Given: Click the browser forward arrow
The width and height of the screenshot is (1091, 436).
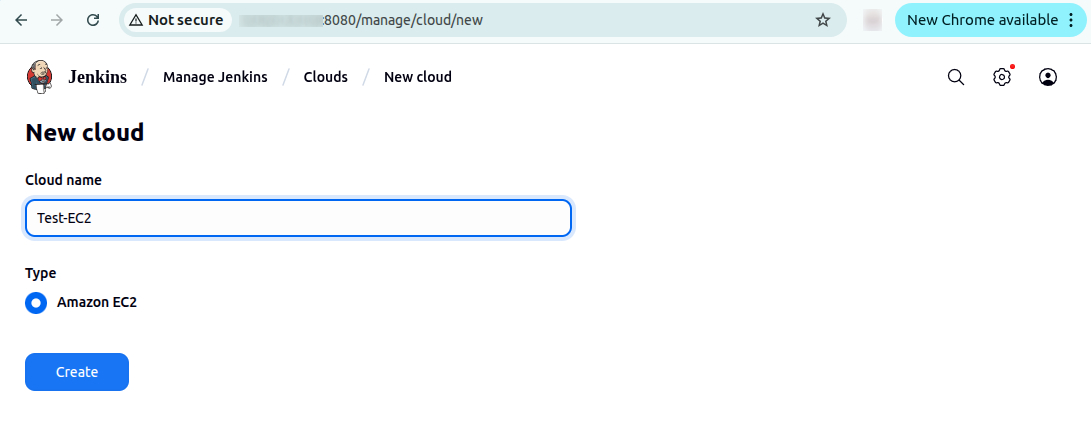Looking at the screenshot, I should 57,20.
